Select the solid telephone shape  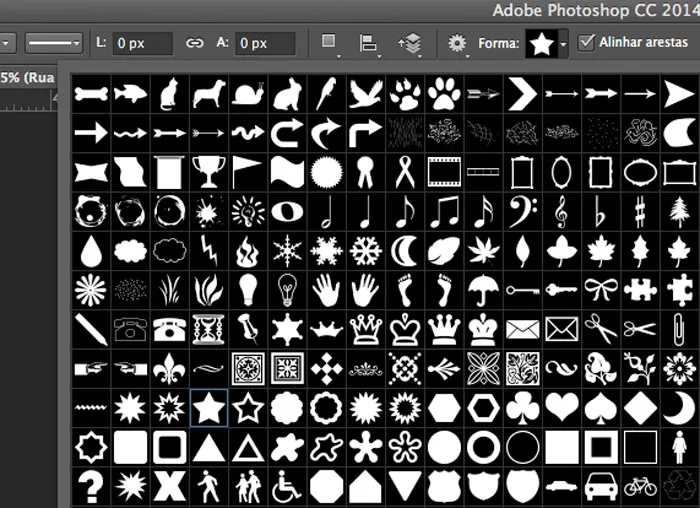pos(169,329)
